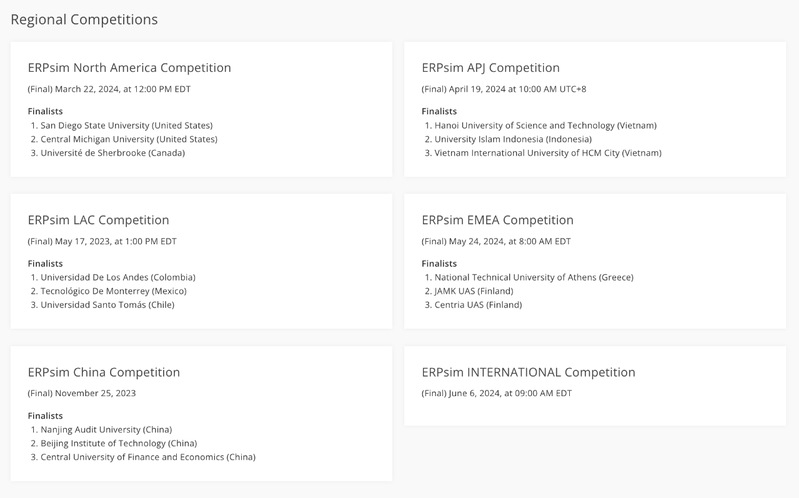Click San Diego State University finalist

click(126, 125)
